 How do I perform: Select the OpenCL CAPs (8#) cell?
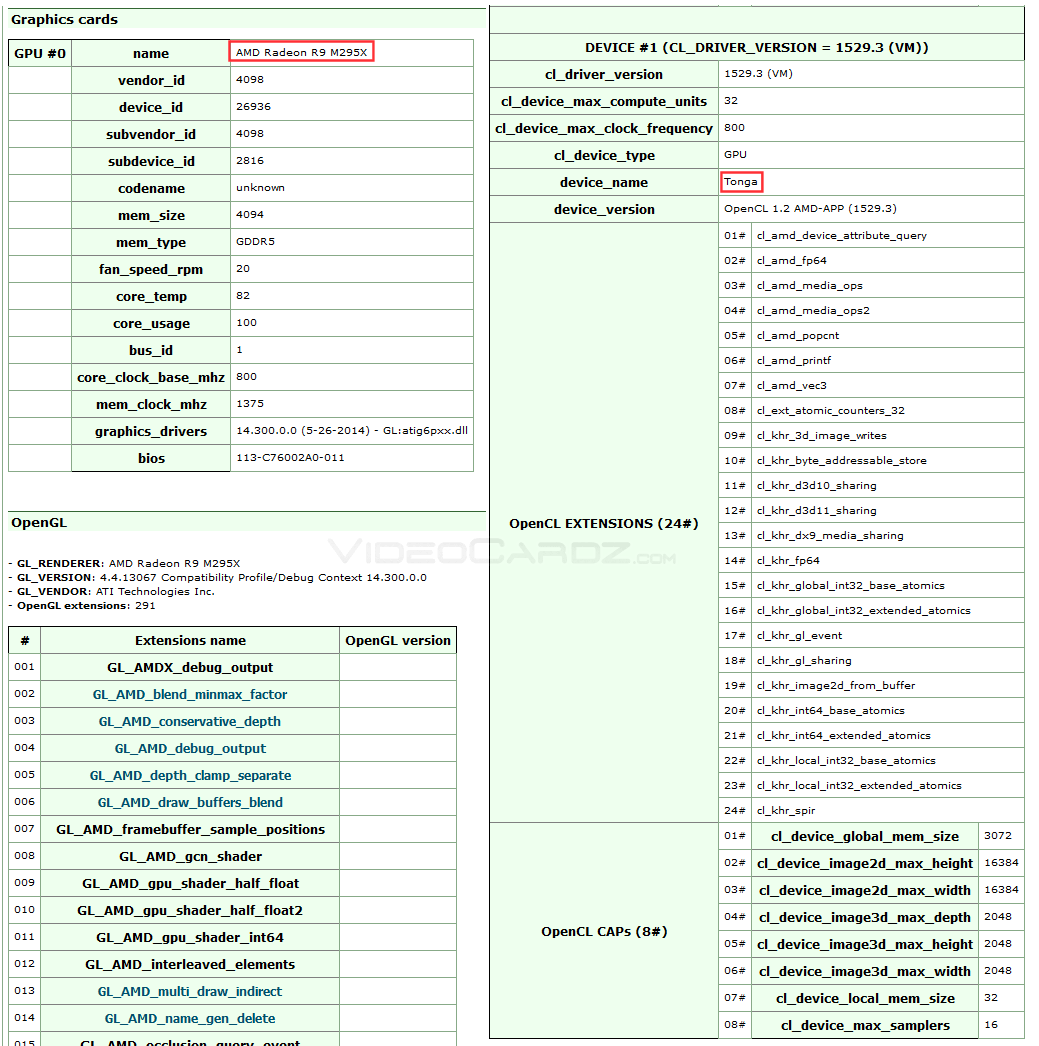pyautogui.click(x=604, y=931)
